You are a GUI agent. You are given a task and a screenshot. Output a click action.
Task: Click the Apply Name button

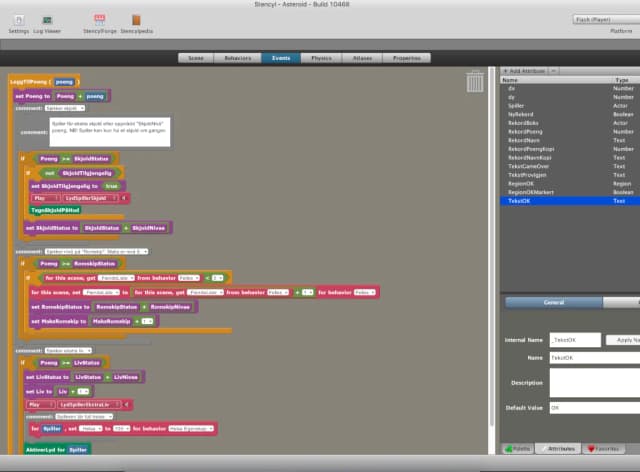pyautogui.click(x=623, y=340)
